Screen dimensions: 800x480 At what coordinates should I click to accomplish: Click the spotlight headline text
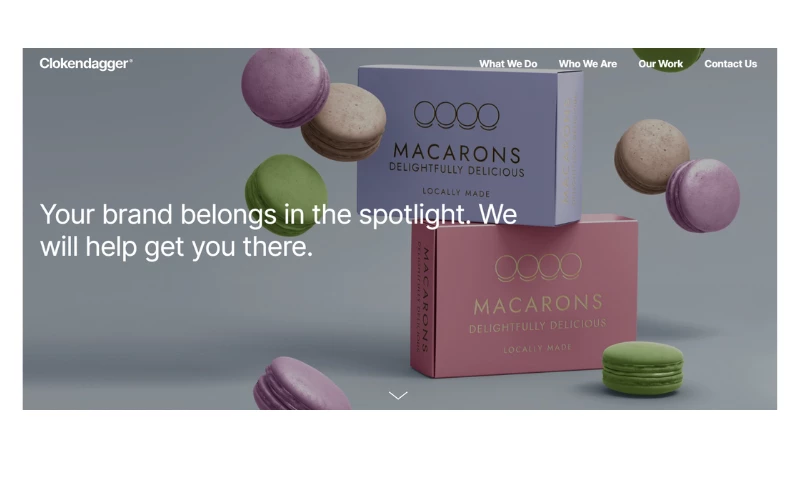coord(278,230)
